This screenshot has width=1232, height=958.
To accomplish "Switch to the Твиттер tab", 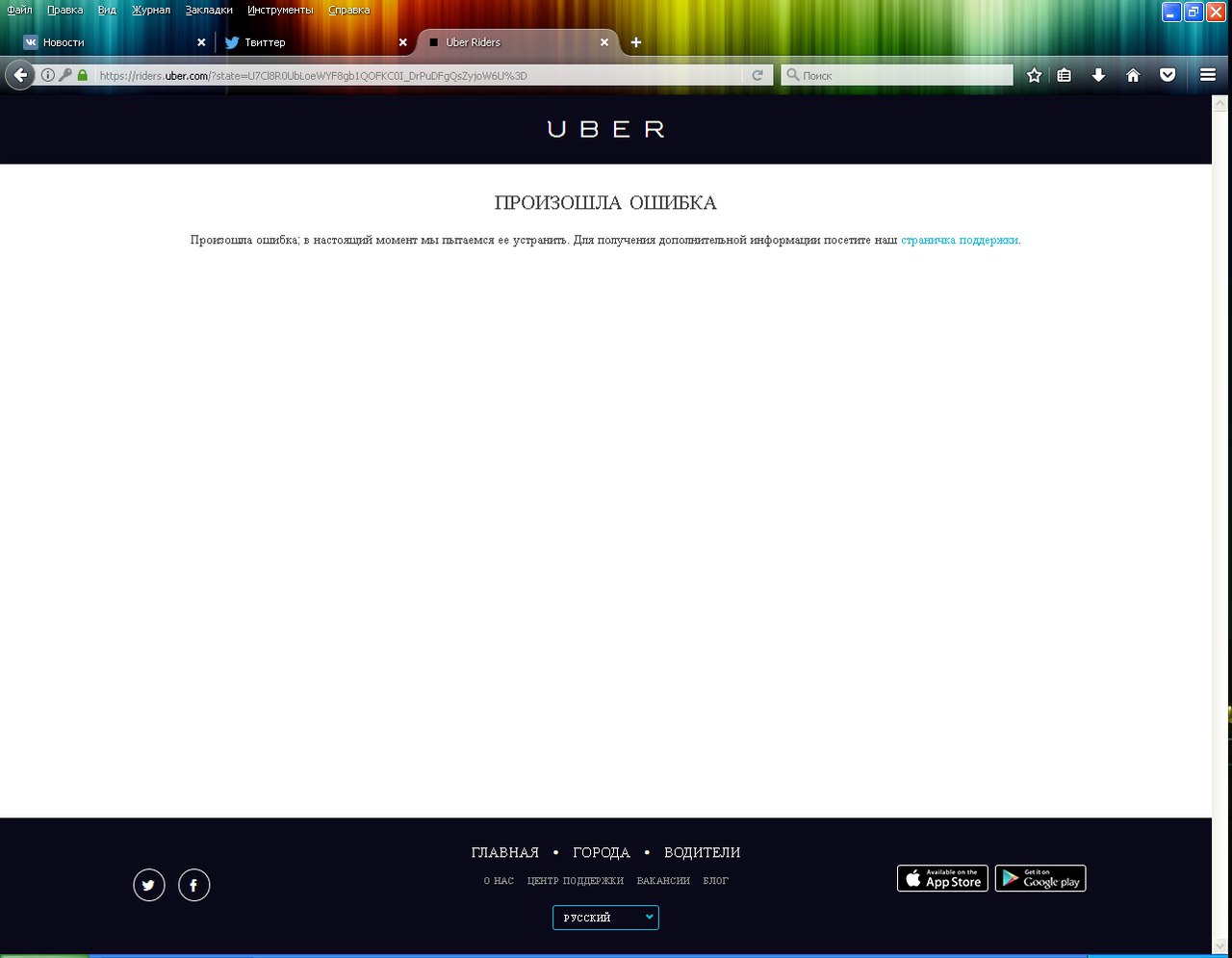I will (x=315, y=42).
